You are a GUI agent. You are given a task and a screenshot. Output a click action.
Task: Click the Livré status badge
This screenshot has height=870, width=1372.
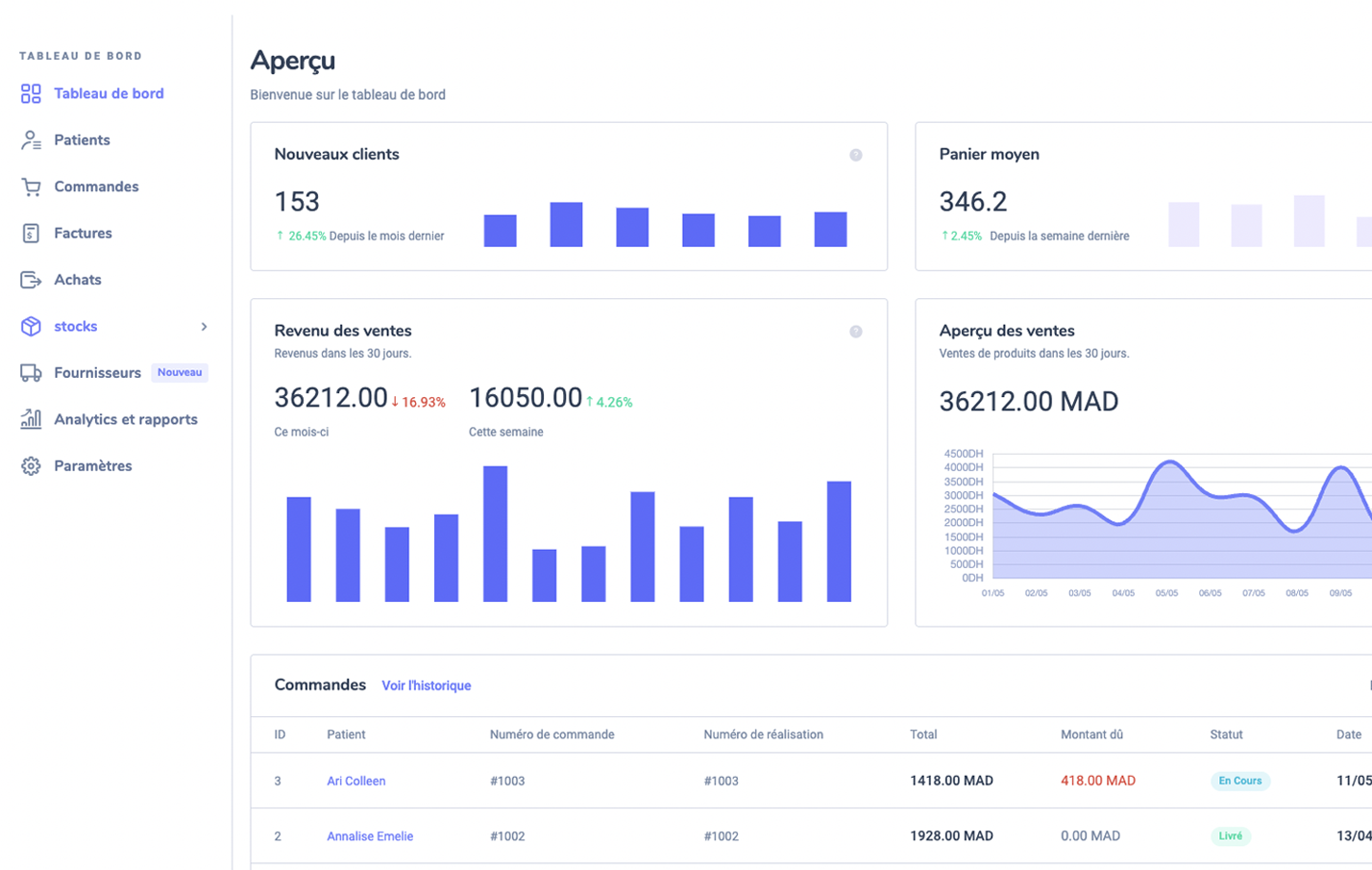tap(1231, 836)
